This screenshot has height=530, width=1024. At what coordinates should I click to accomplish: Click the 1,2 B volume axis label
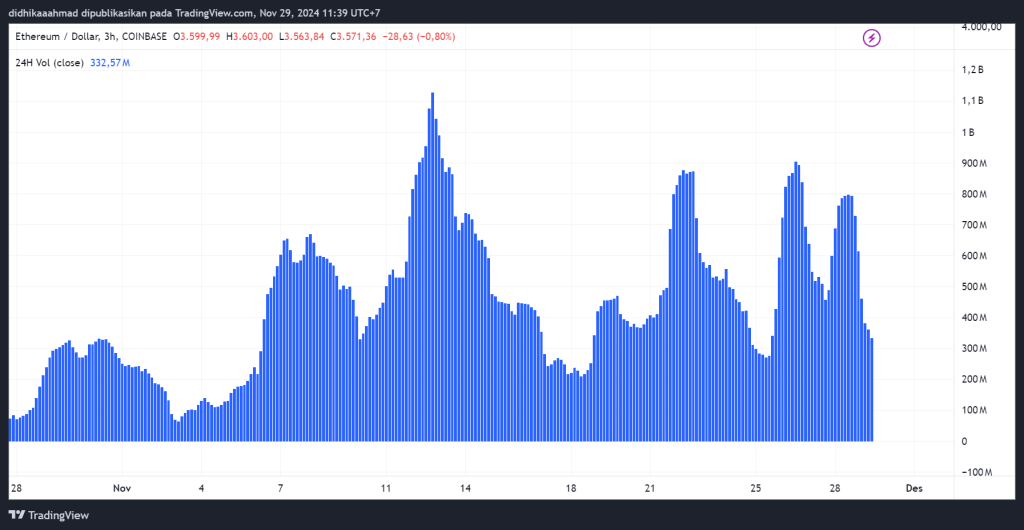coord(973,70)
